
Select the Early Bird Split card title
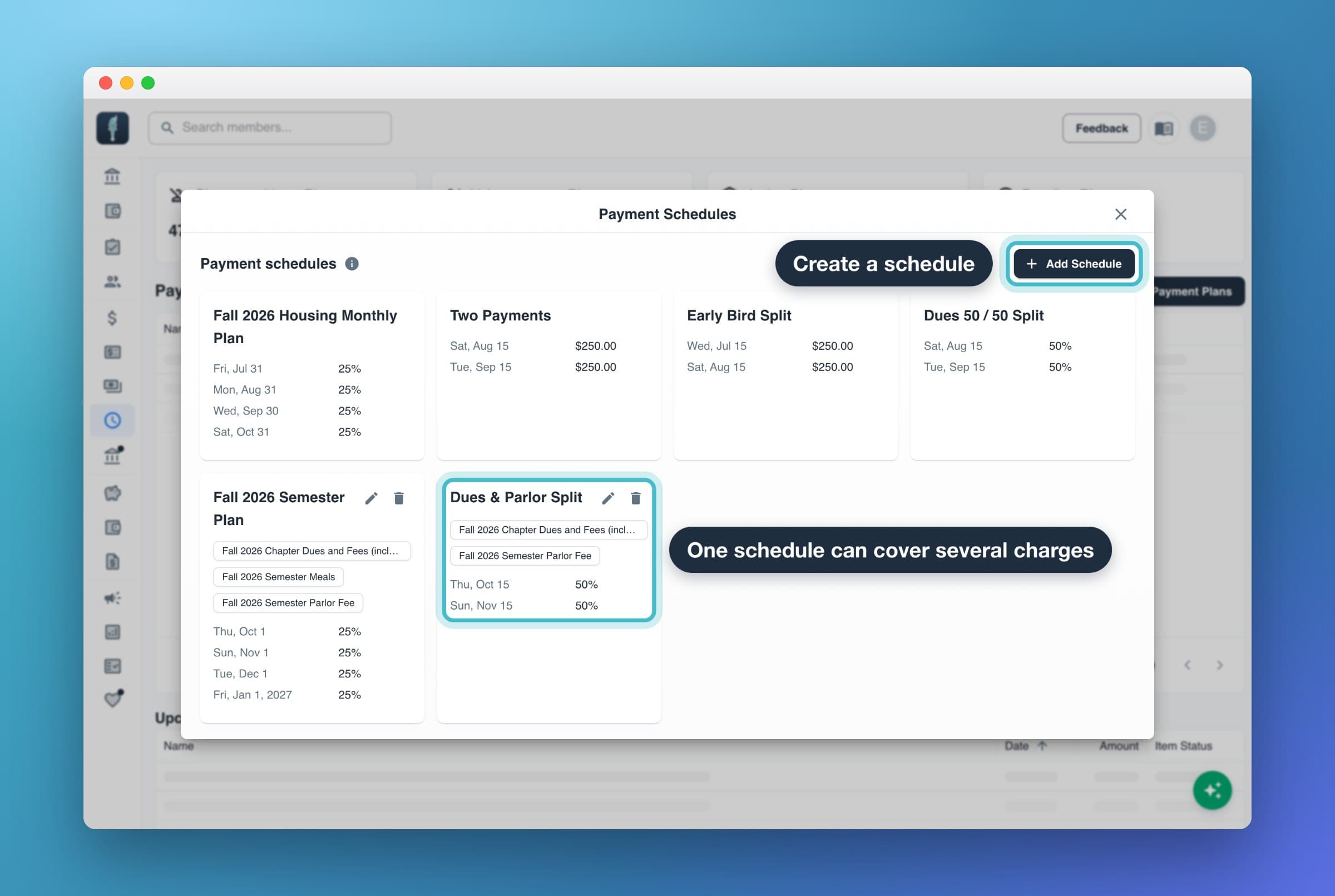click(739, 315)
